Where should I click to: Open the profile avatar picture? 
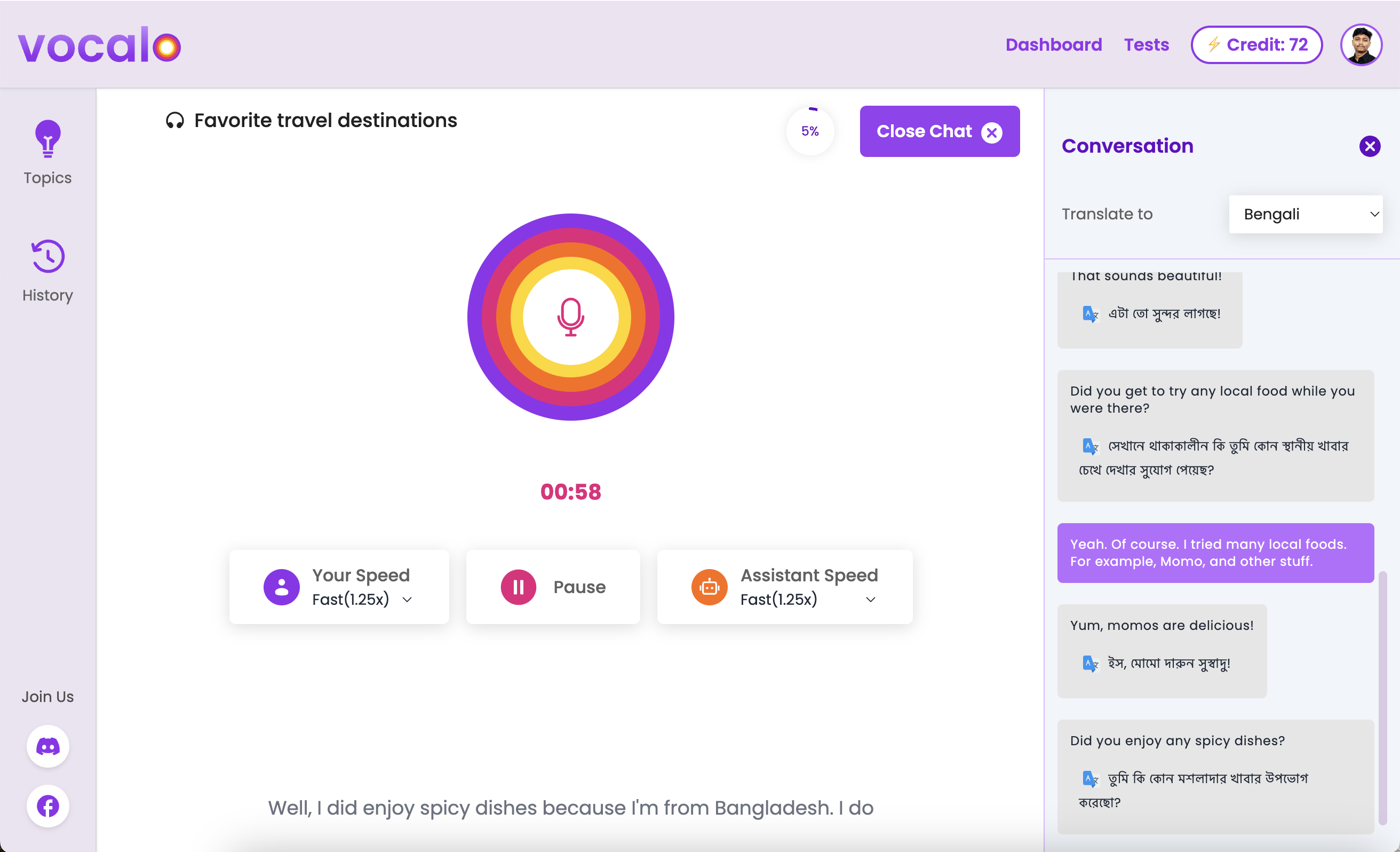click(x=1361, y=44)
